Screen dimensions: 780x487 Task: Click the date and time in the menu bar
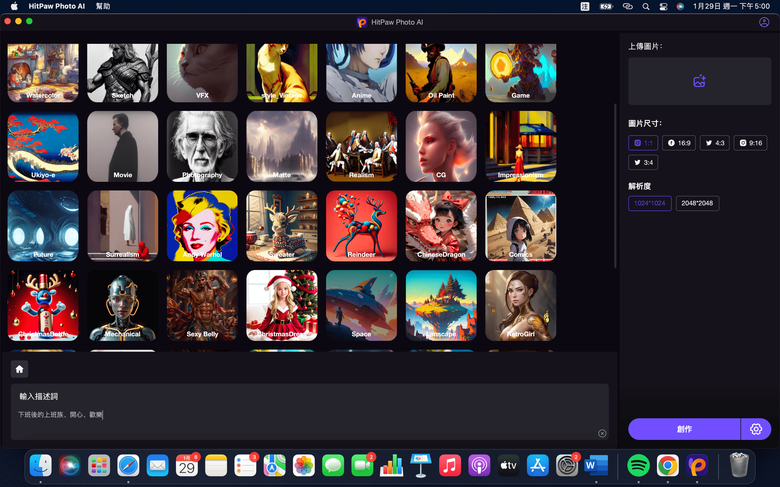coord(731,6)
